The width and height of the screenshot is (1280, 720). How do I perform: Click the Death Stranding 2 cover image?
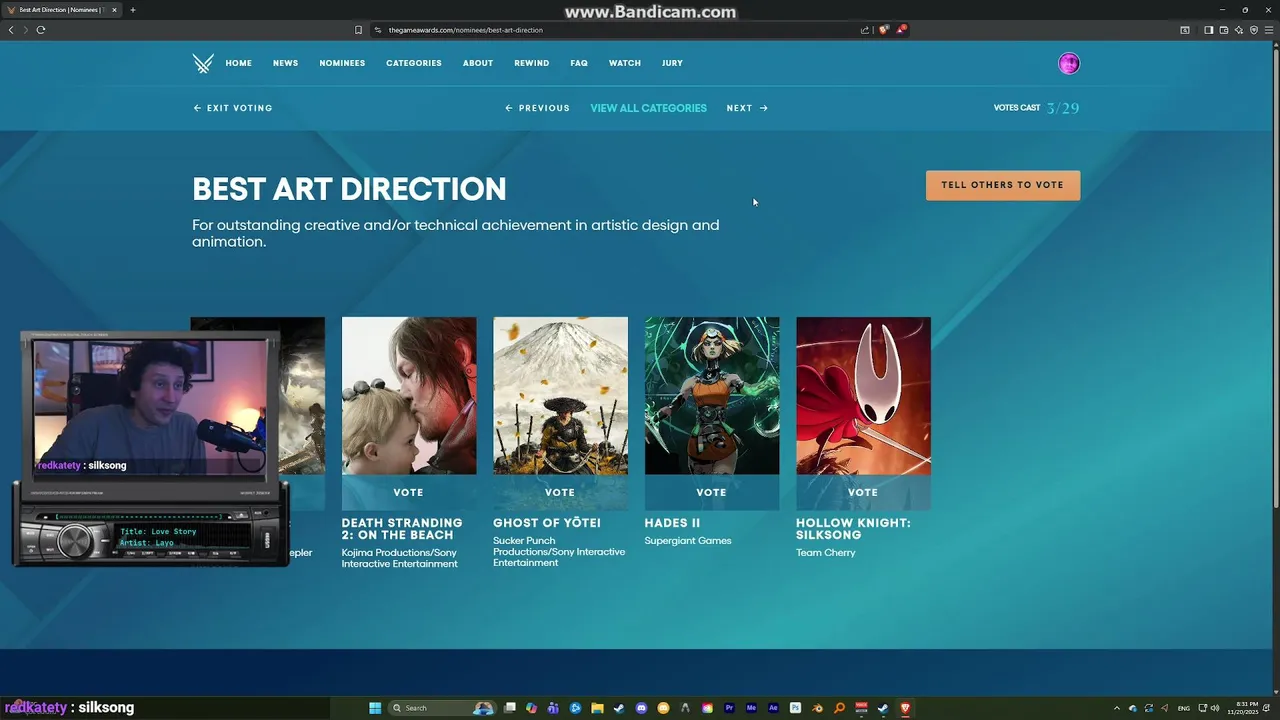coord(409,396)
